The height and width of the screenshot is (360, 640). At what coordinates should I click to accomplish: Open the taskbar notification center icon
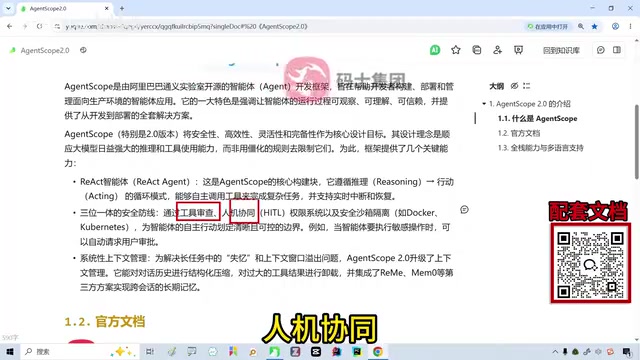coord(627,351)
